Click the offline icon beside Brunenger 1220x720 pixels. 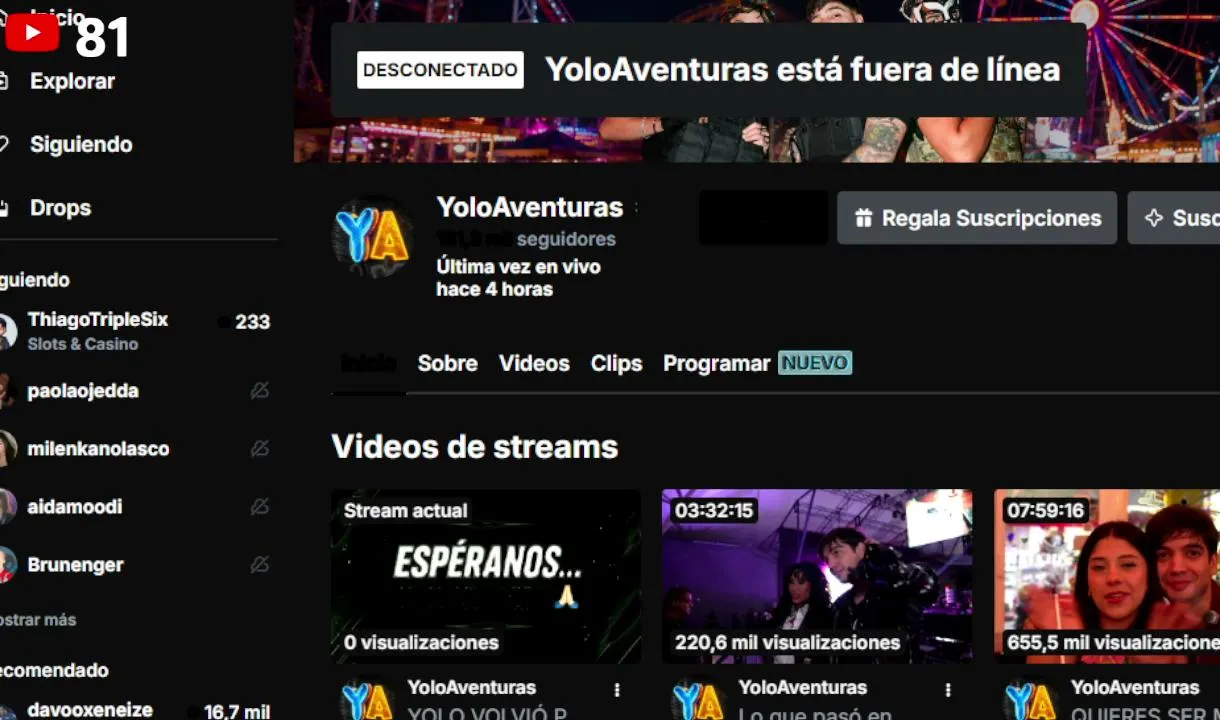click(x=260, y=564)
